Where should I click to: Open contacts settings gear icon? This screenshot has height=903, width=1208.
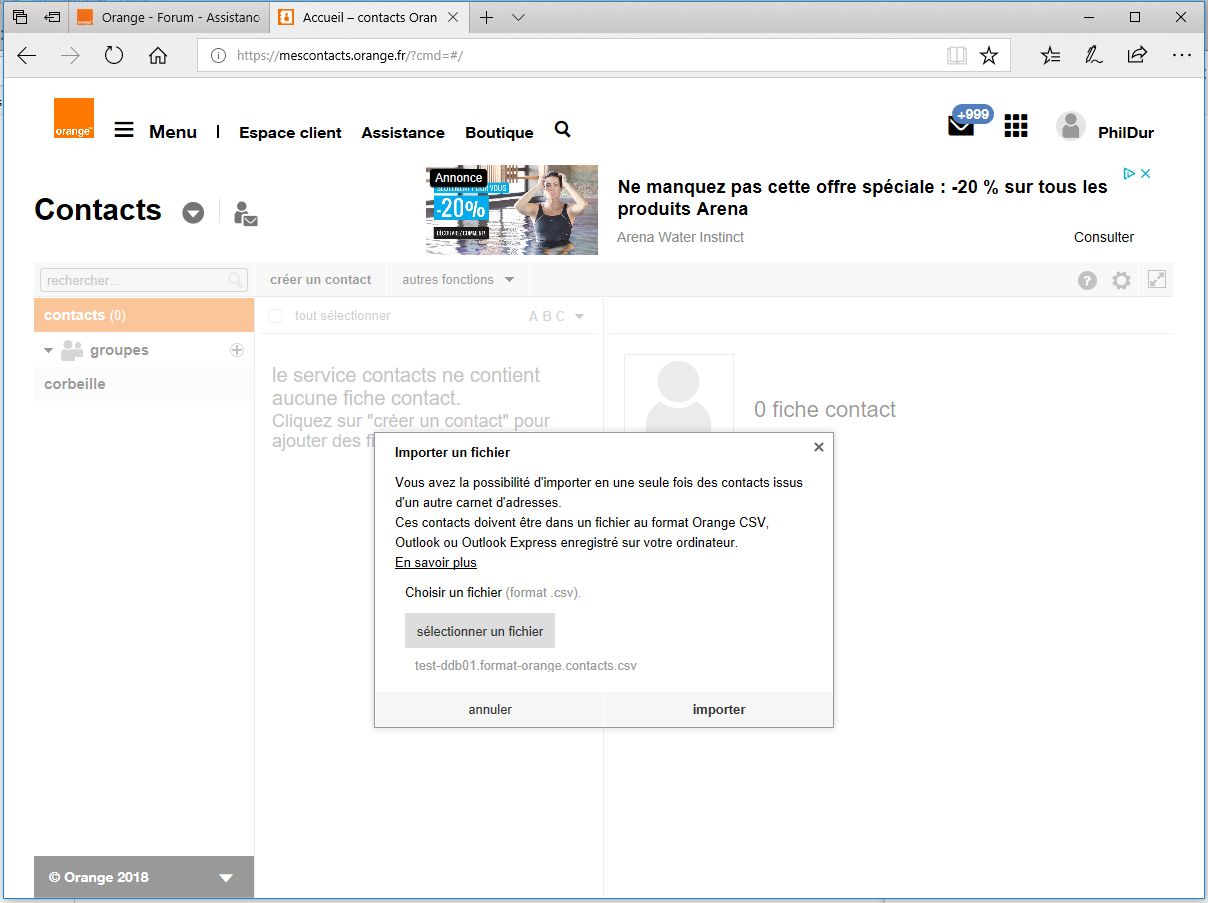[1121, 281]
